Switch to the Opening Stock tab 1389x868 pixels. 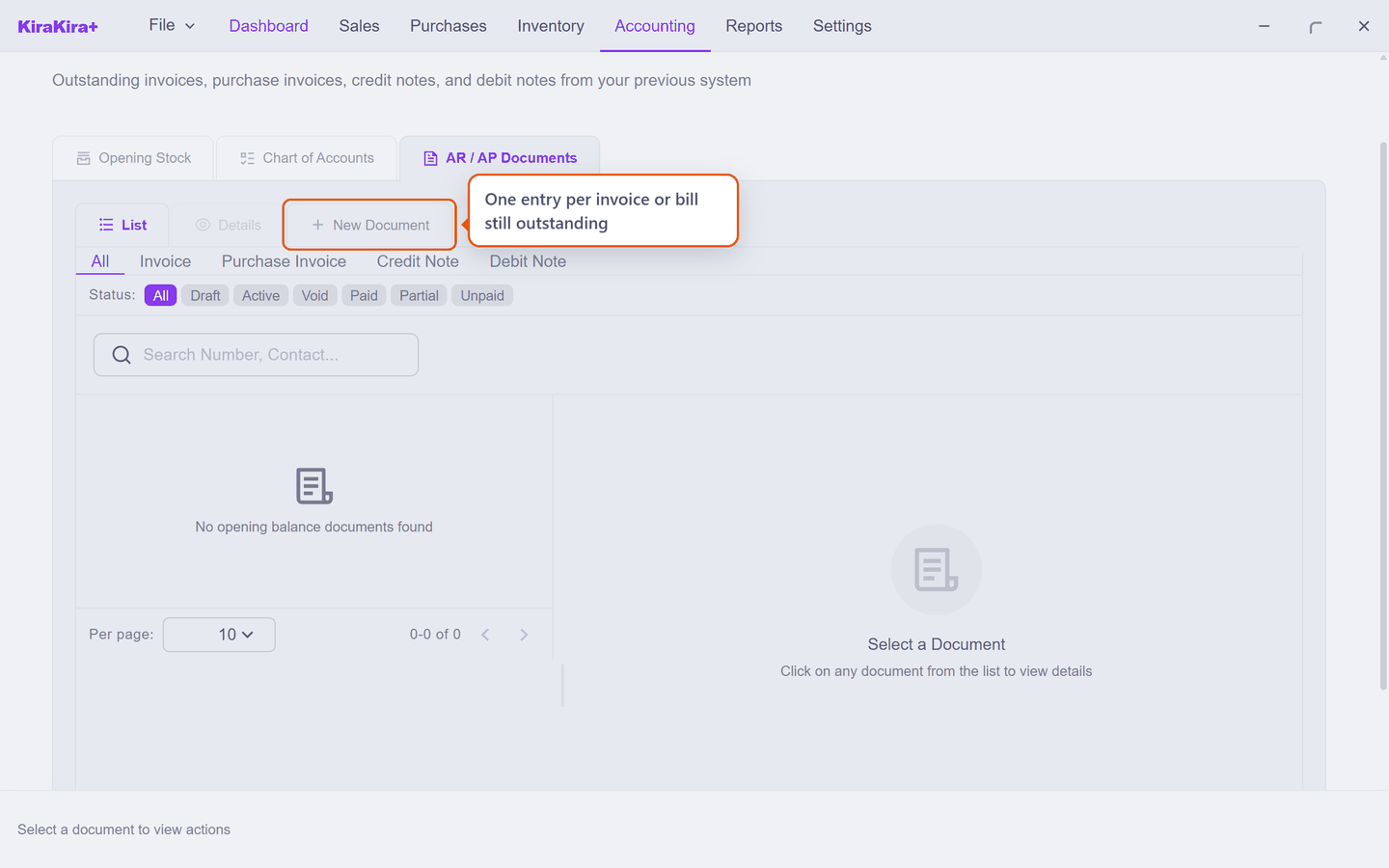133,158
